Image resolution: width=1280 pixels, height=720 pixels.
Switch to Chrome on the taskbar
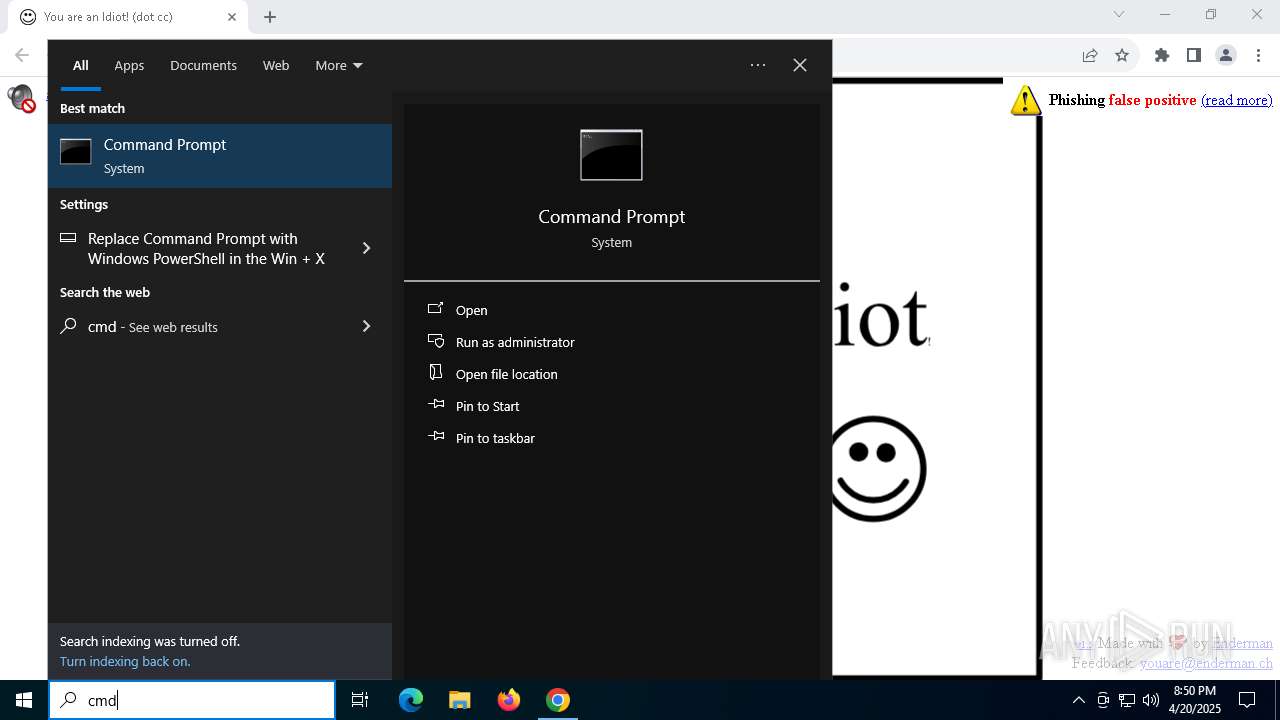tap(558, 700)
